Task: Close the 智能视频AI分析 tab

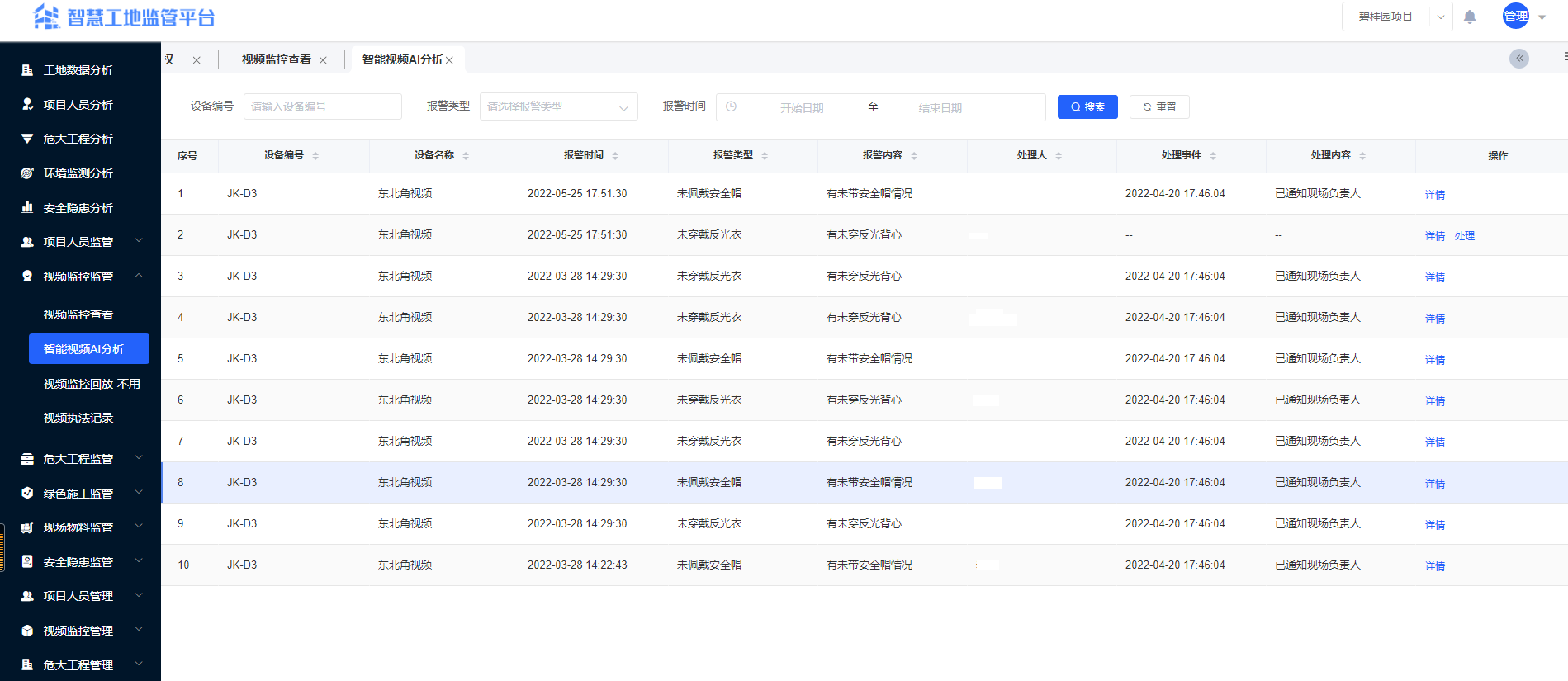Action: pyautogui.click(x=449, y=60)
